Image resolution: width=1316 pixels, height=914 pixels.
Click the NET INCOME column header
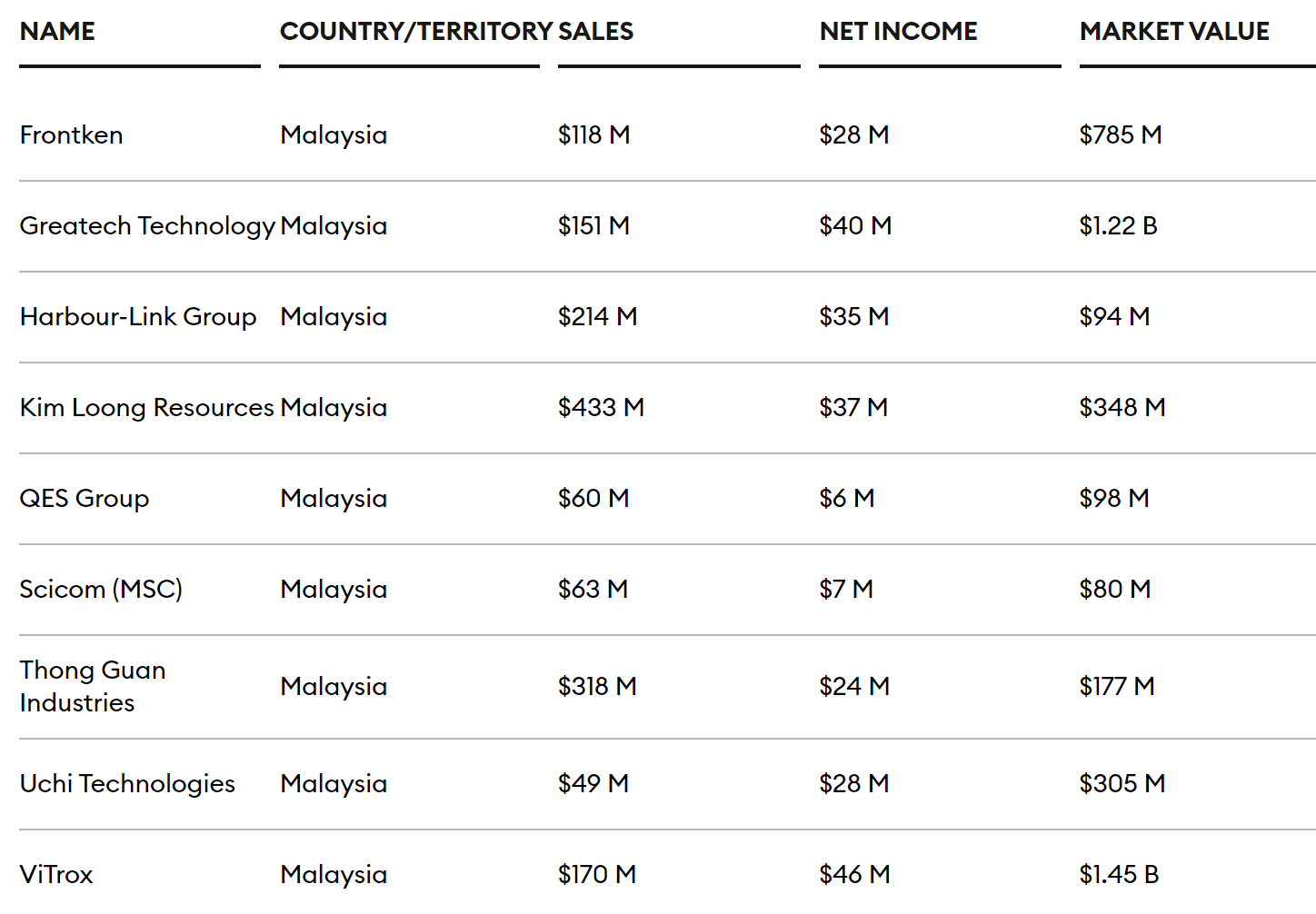click(898, 31)
